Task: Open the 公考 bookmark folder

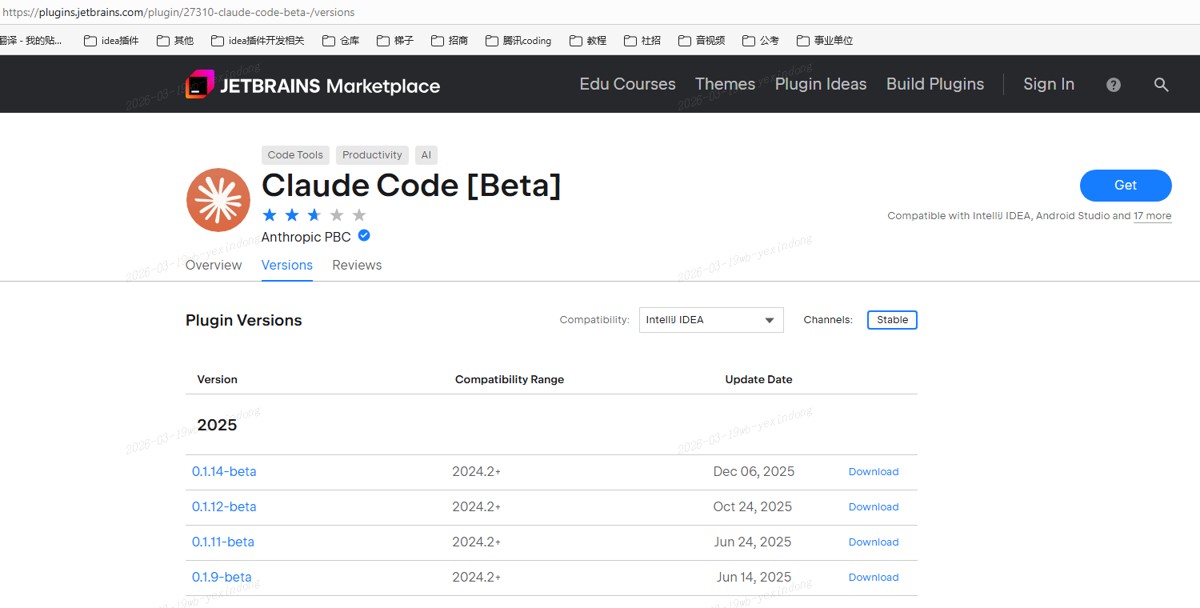Action: pos(760,41)
